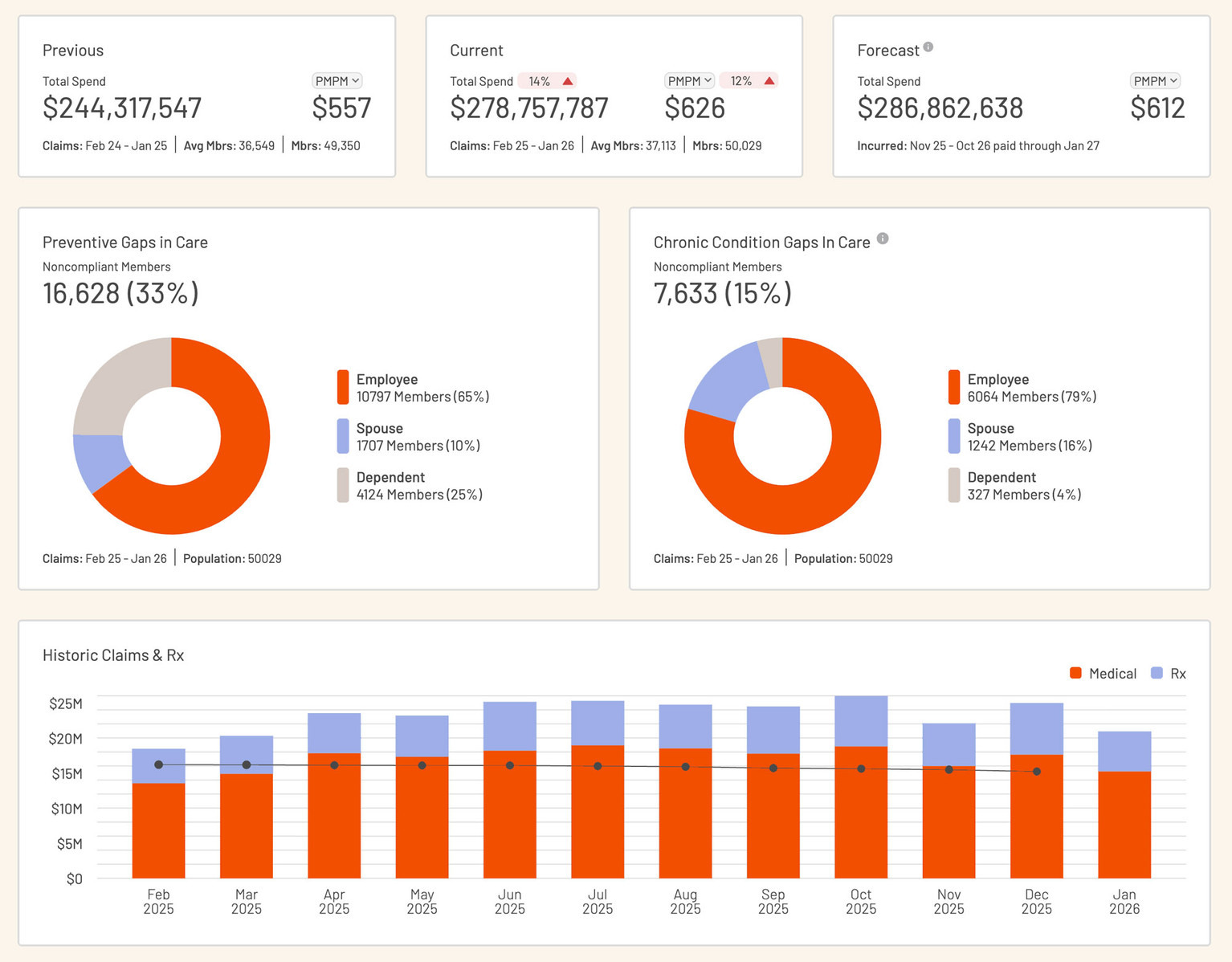The width and height of the screenshot is (1232, 962).
Task: Click the 16,628 (33%) noncompliant value
Action: [120, 293]
